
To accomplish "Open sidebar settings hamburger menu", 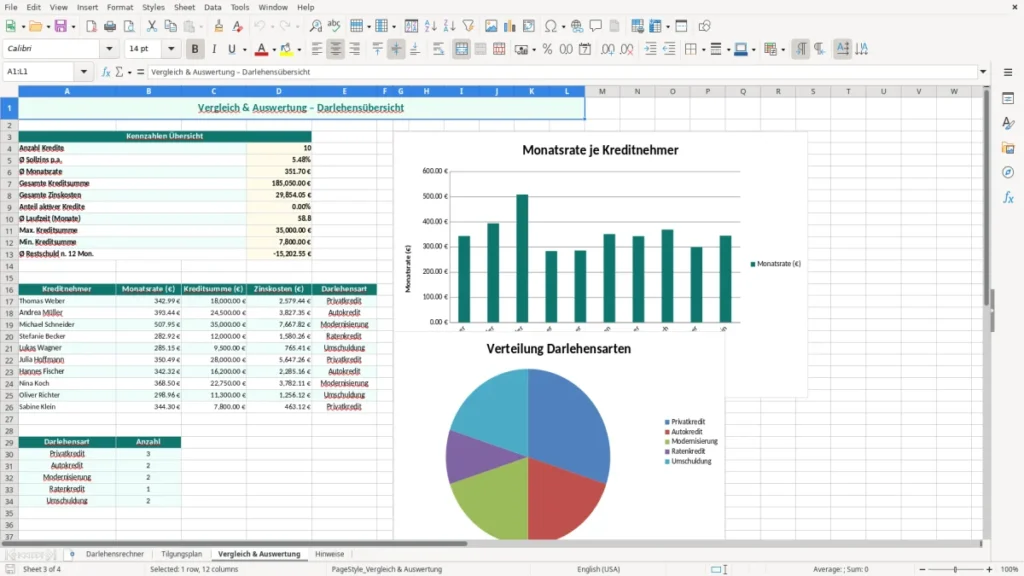I will point(1008,72).
